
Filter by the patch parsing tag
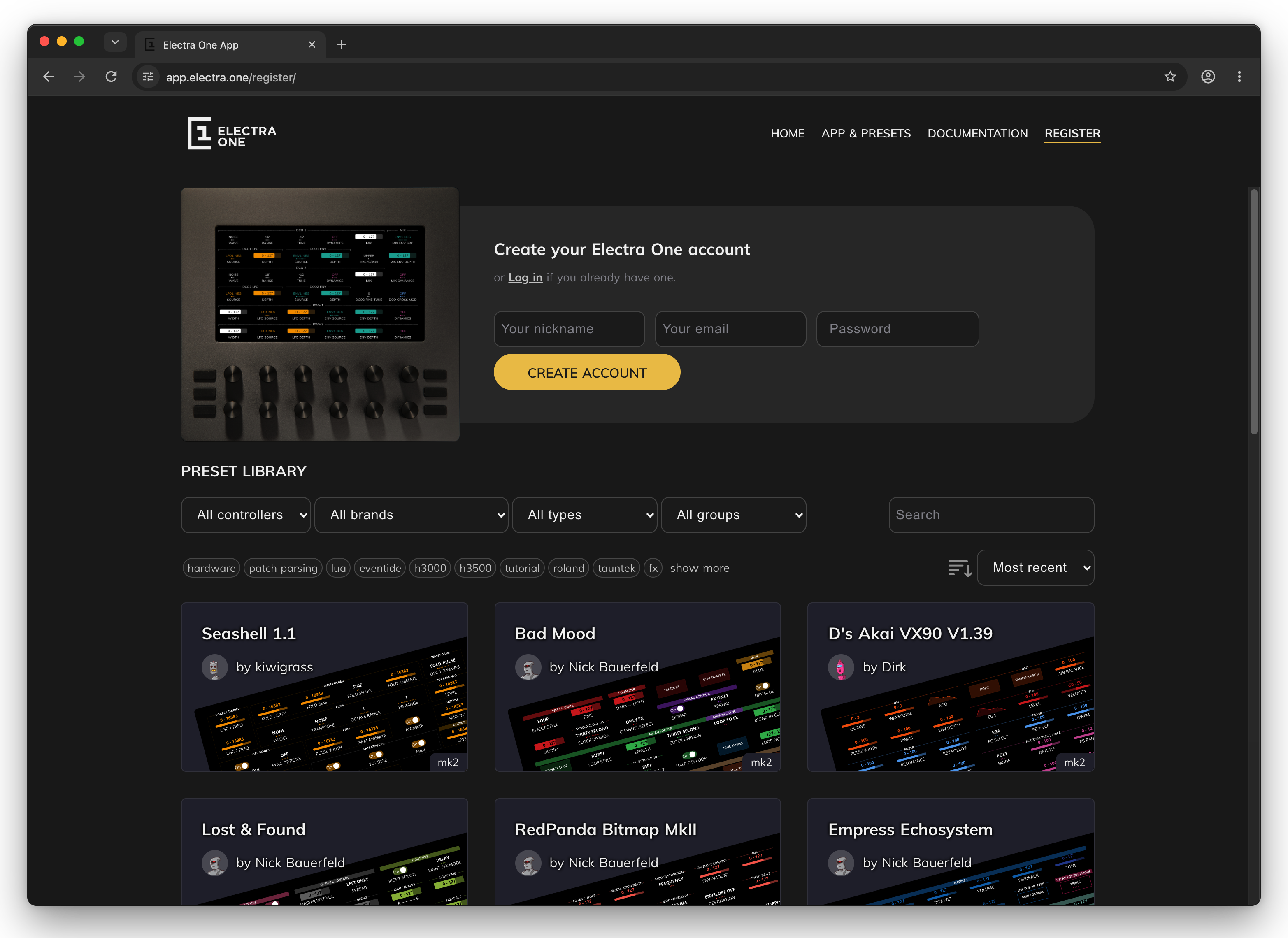(x=283, y=568)
